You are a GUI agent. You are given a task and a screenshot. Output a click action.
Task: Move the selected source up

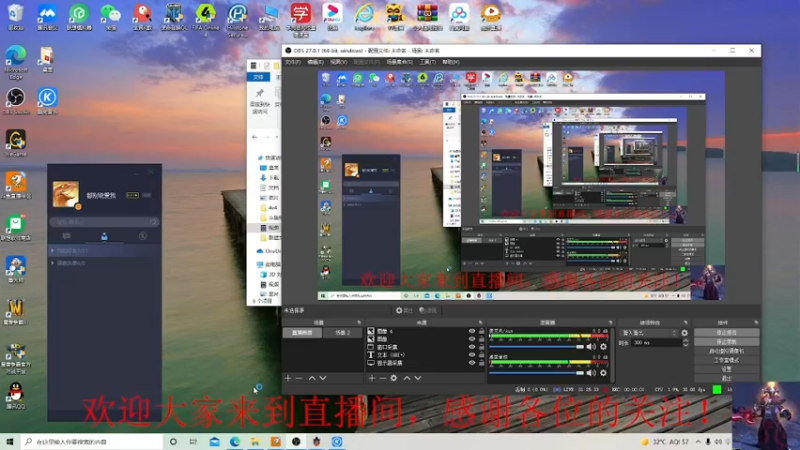coord(407,378)
